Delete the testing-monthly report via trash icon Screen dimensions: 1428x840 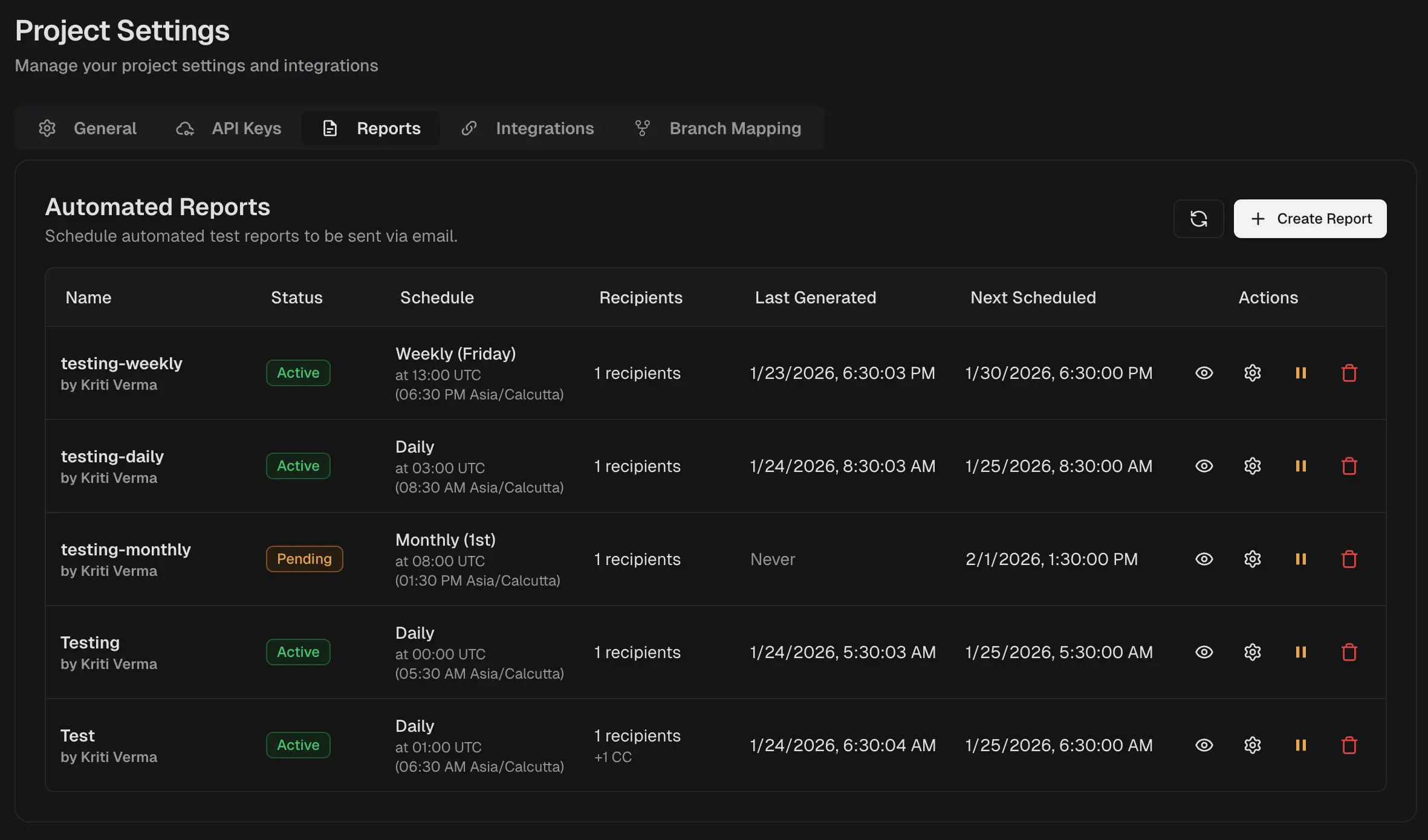[x=1349, y=559]
